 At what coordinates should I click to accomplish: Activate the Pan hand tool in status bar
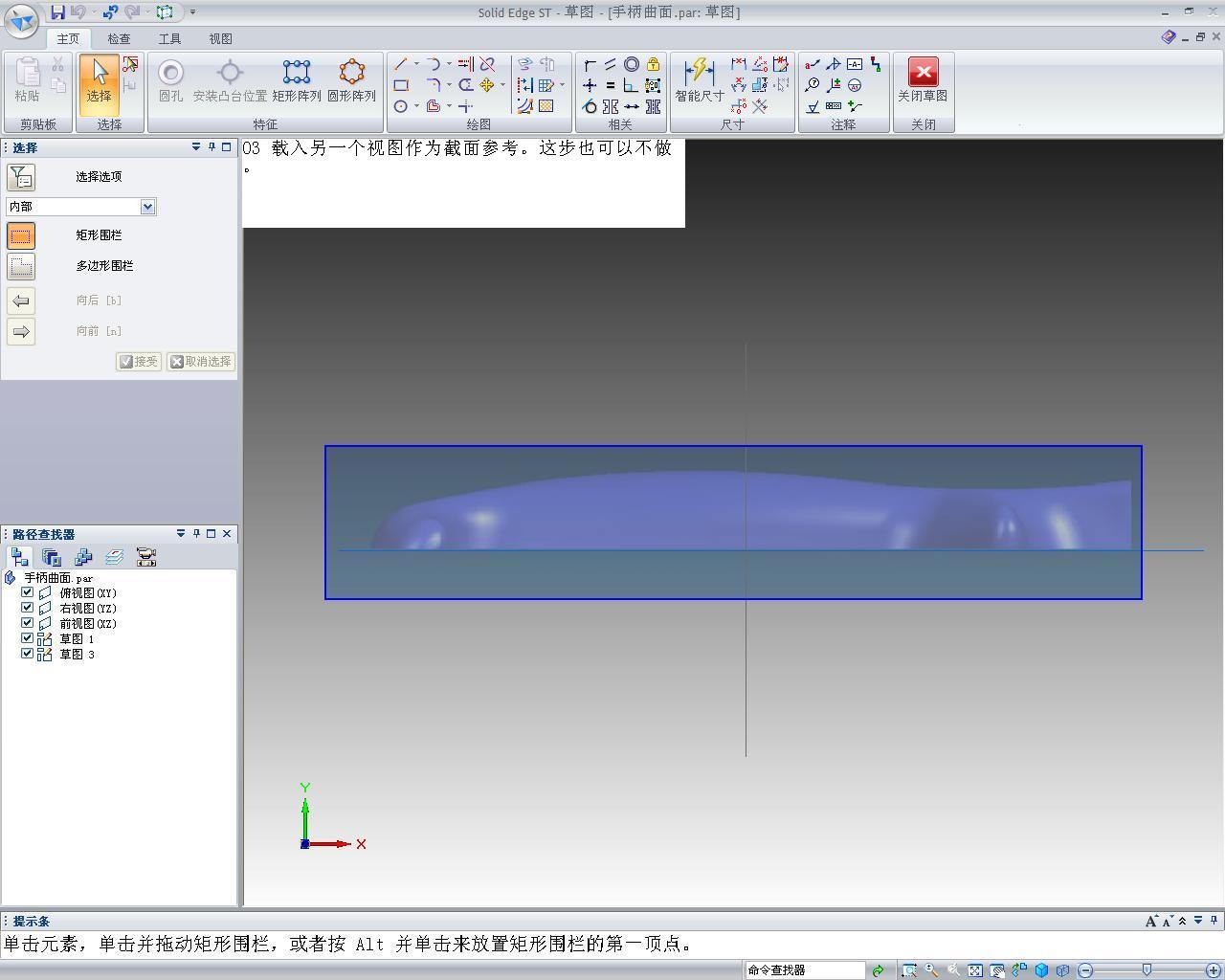pos(997,970)
